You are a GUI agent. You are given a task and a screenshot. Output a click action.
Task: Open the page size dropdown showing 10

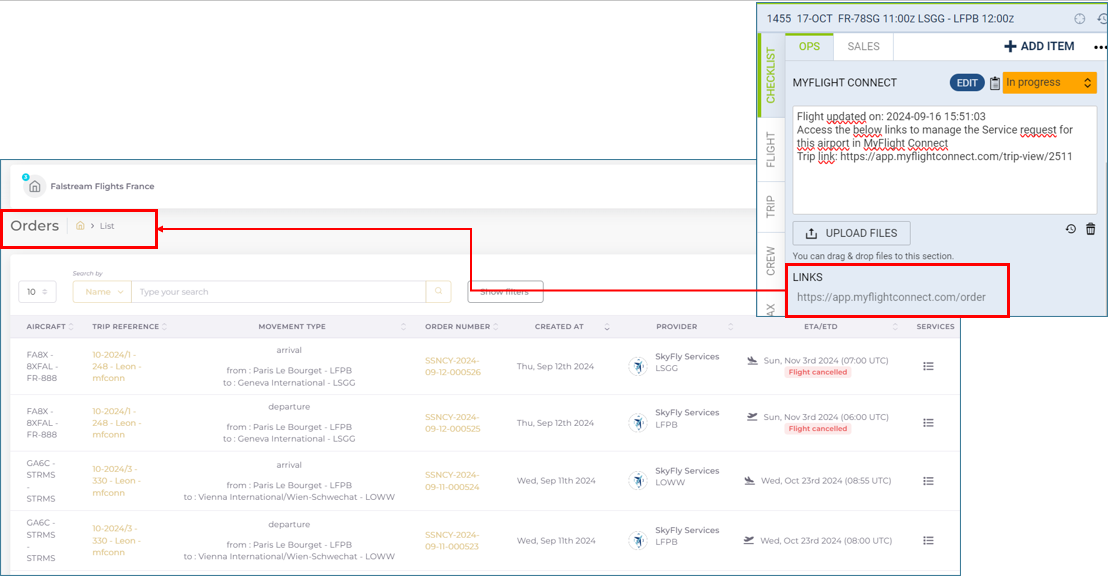tap(37, 292)
